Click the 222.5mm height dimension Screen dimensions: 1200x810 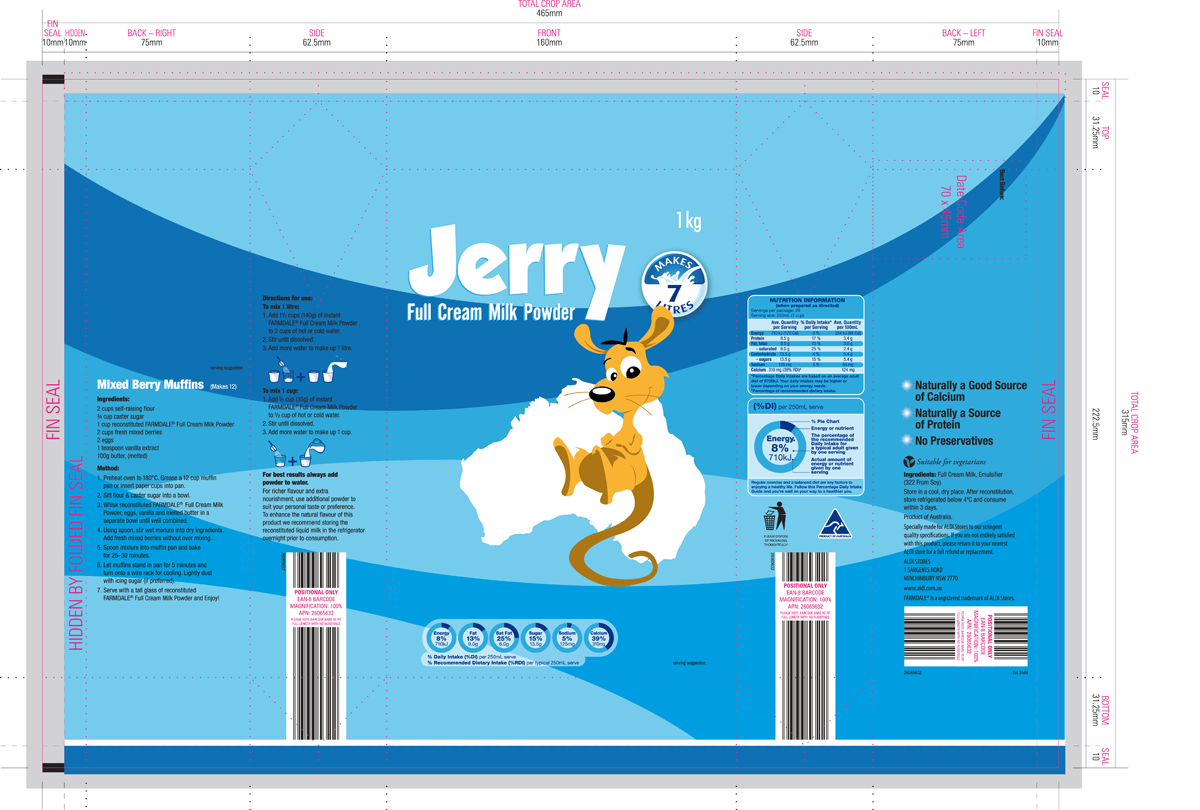1095,424
